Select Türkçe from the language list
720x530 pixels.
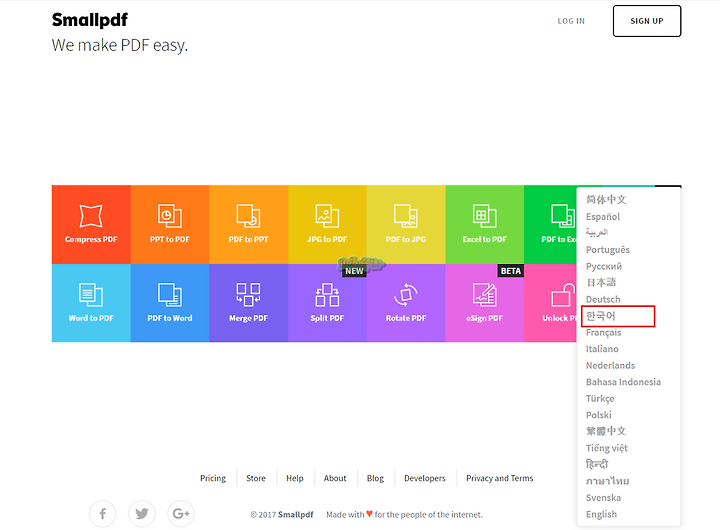(x=600, y=399)
